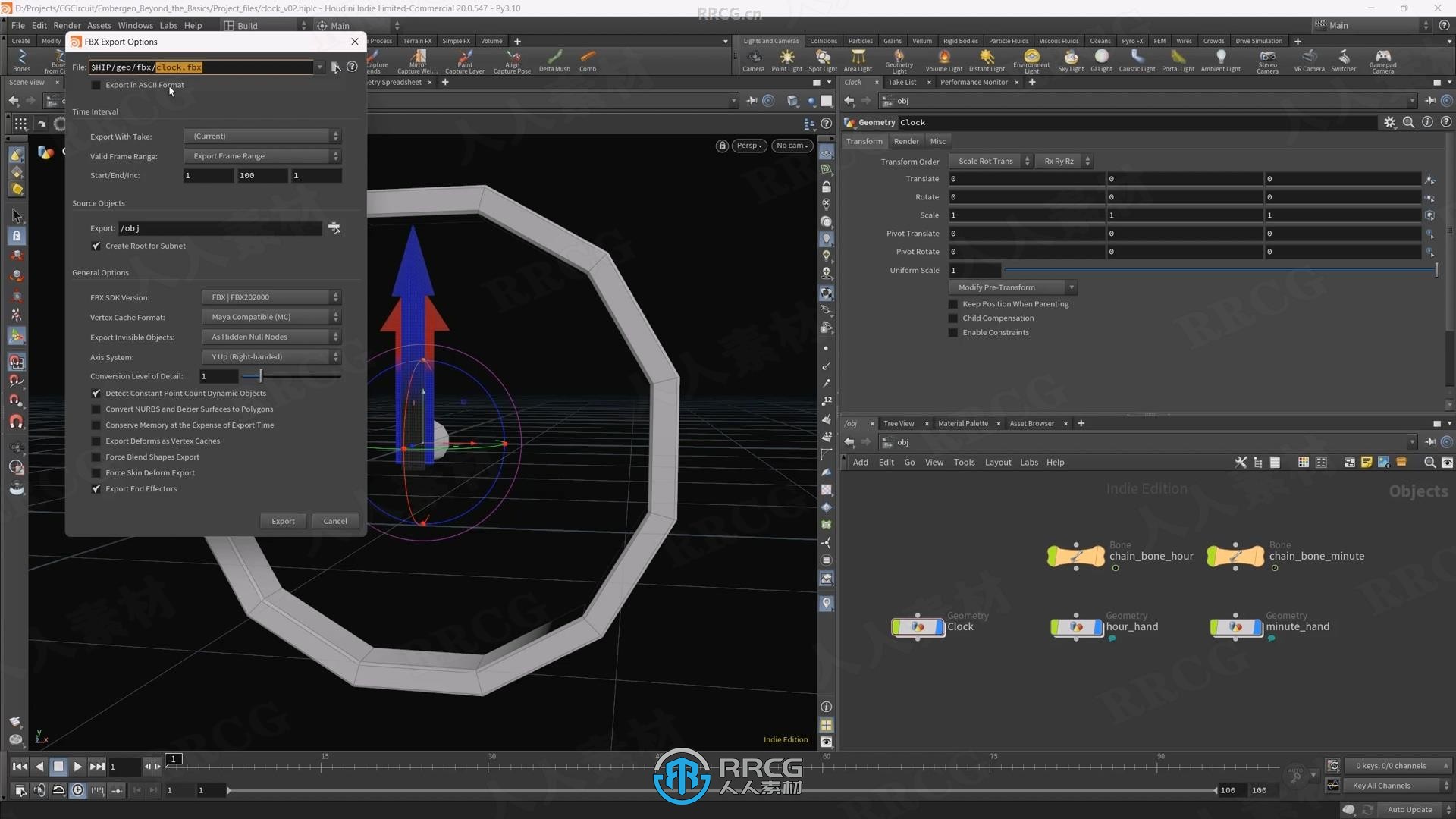Enable Convert NURBS and Bezier Surfaces to Polygons

pos(96,409)
